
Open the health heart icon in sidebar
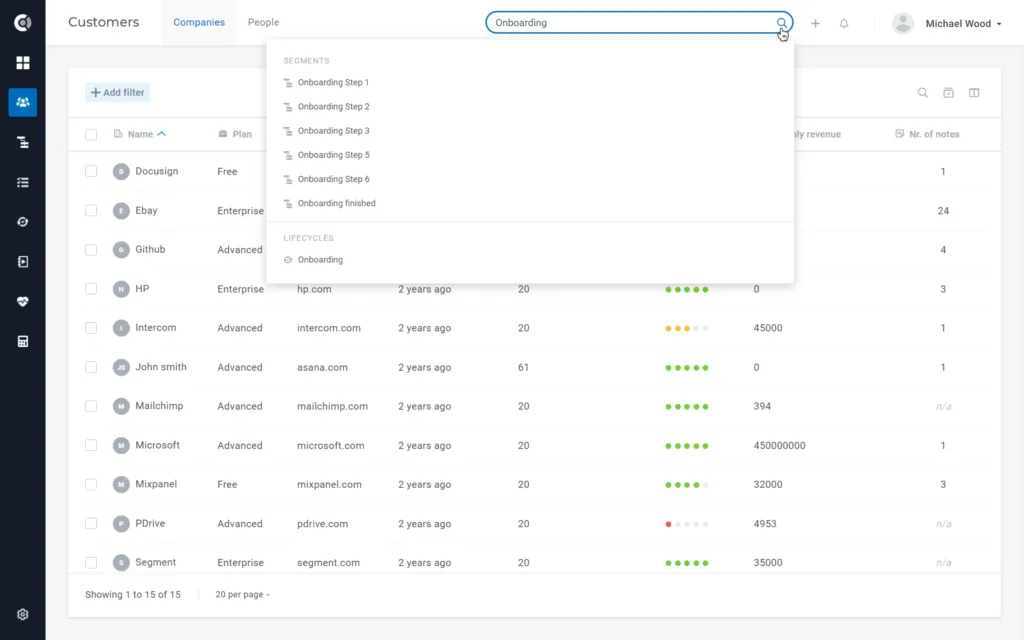[23, 302]
